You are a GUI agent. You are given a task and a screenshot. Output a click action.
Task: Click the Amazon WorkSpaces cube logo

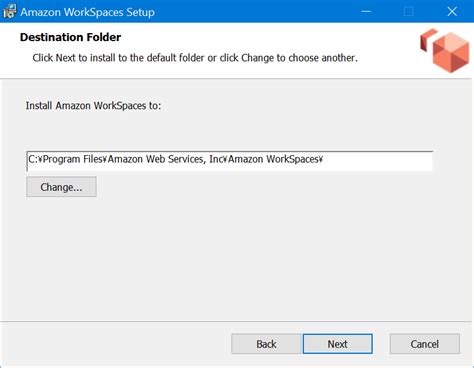click(445, 50)
